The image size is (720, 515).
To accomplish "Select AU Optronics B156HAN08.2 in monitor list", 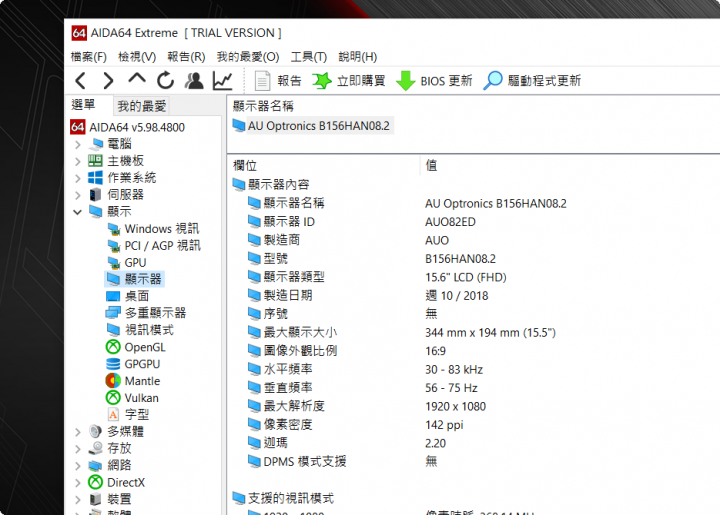I will point(318,126).
